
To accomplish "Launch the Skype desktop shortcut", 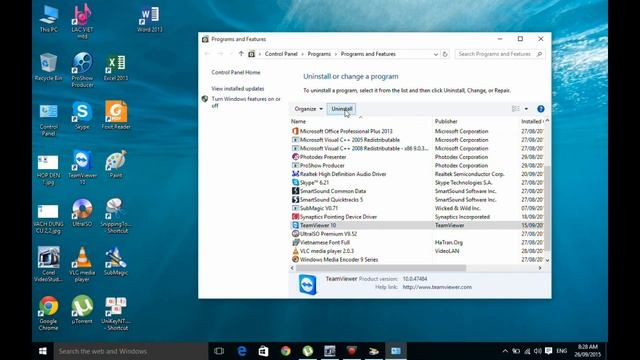I will click(x=82, y=116).
